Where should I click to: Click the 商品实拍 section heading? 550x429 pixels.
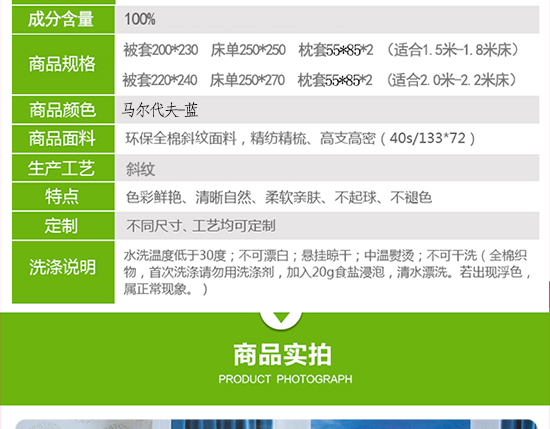pyautogui.click(x=283, y=355)
